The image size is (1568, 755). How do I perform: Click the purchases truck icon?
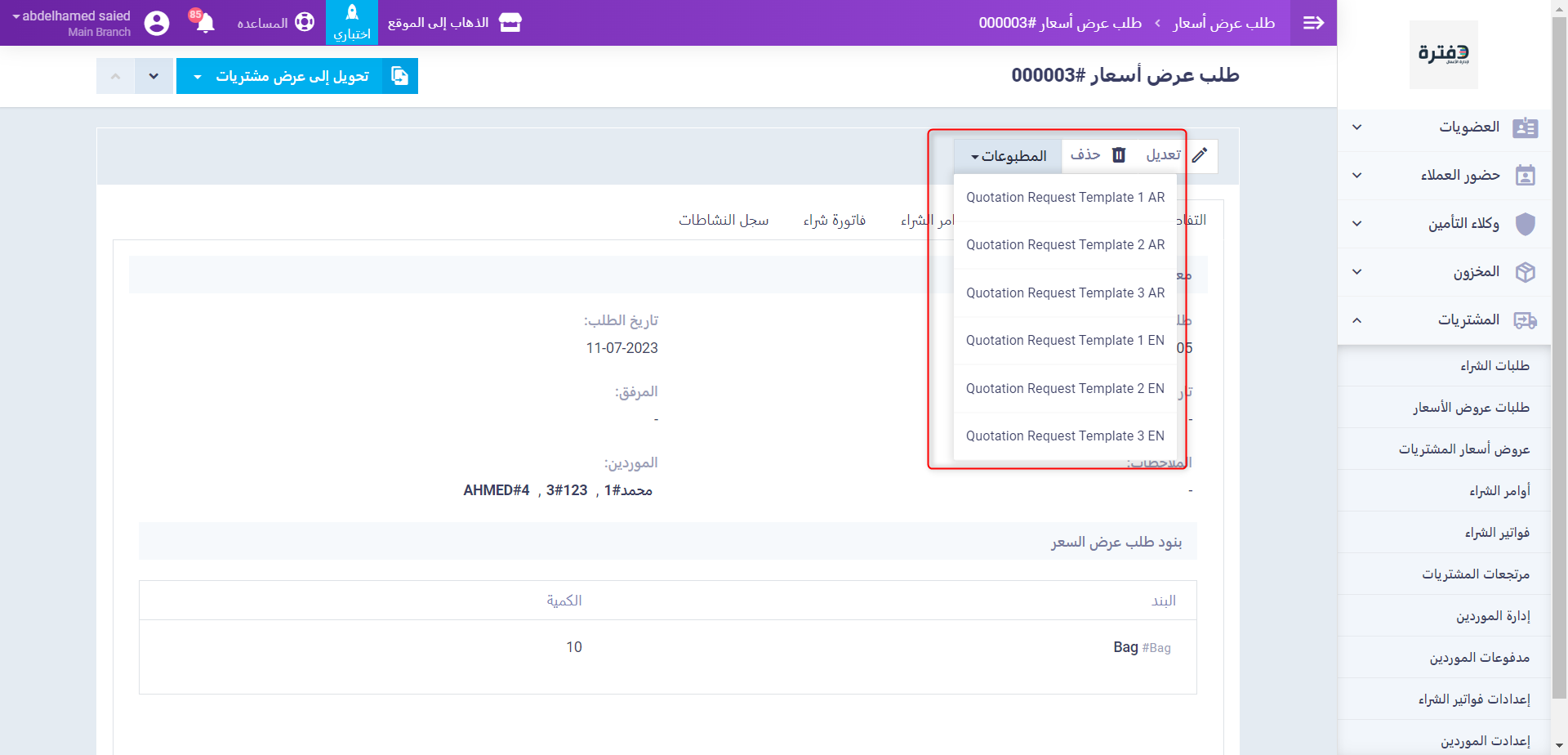[x=1525, y=320]
